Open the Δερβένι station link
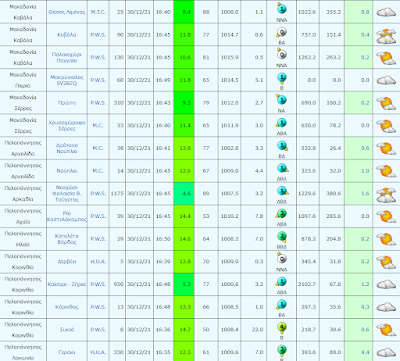 point(67,262)
